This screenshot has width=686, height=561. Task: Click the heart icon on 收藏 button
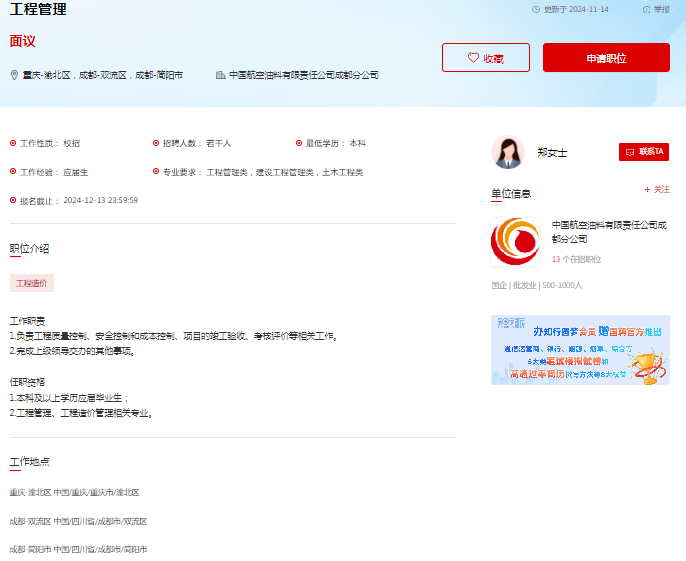[474, 58]
